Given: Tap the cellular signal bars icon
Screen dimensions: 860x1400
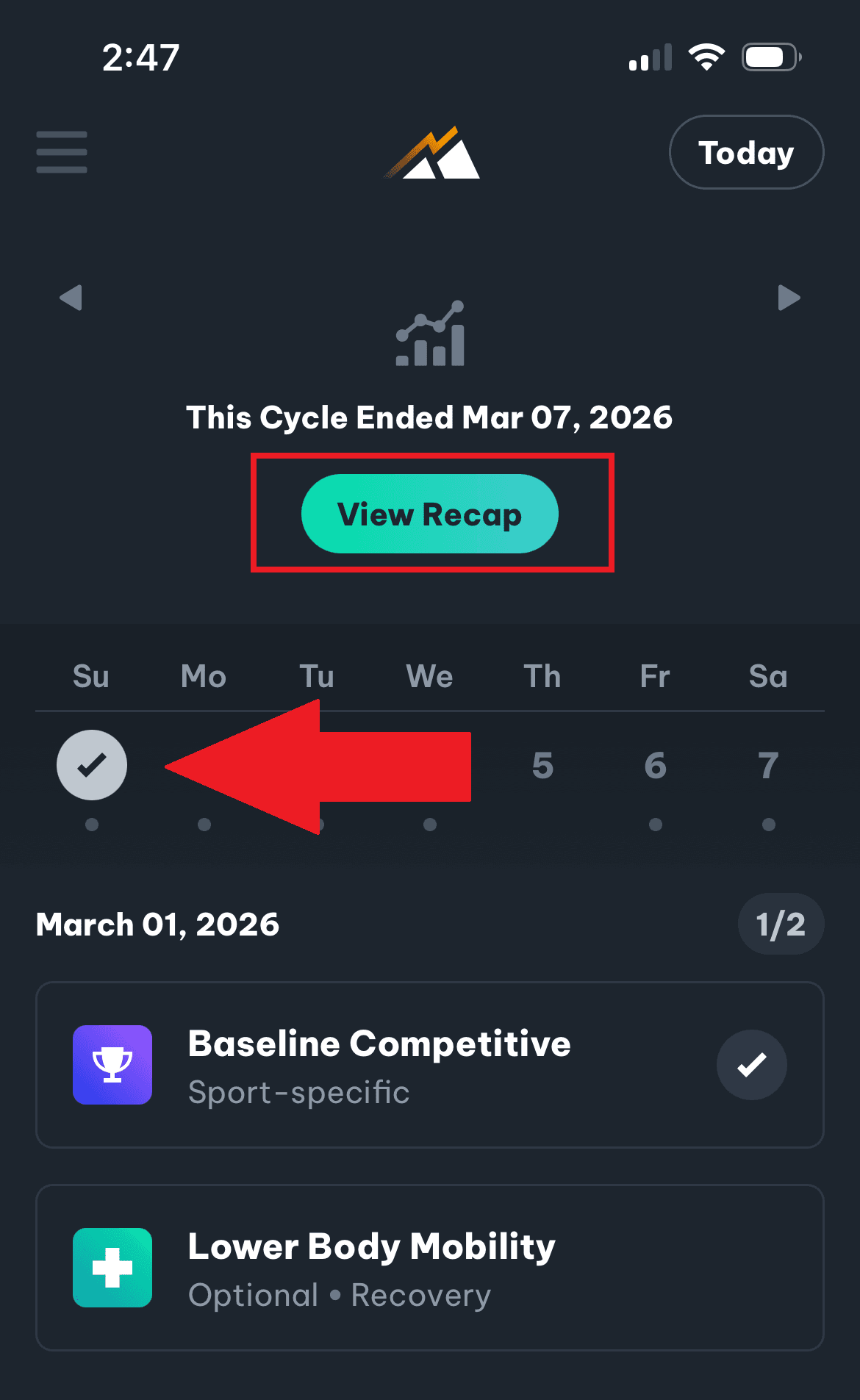Looking at the screenshot, I should (x=651, y=57).
